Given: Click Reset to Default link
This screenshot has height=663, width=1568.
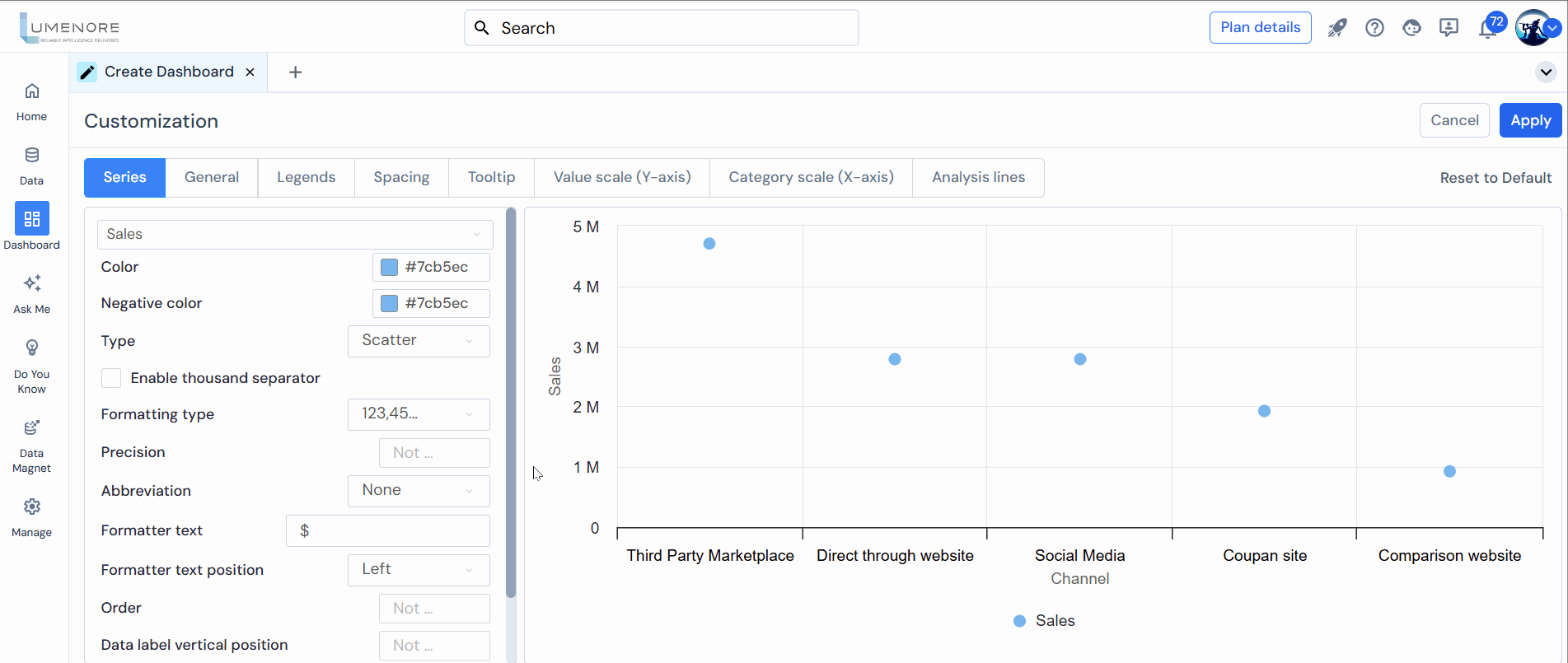Looking at the screenshot, I should (x=1495, y=178).
